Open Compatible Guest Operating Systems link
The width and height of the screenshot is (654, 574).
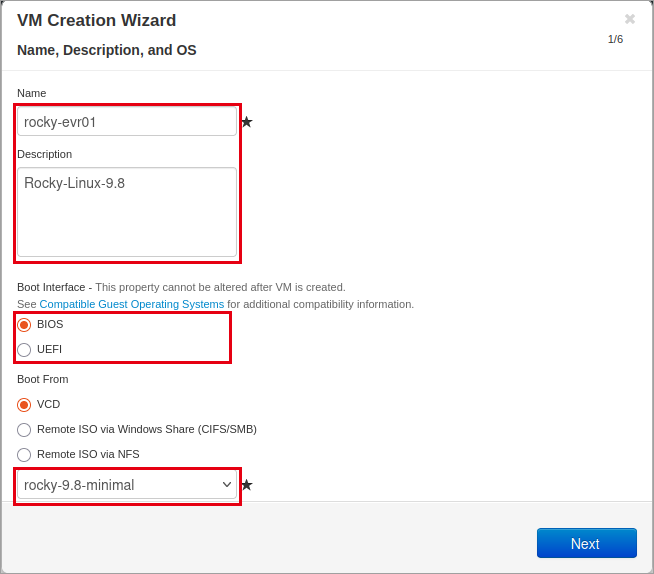(131, 304)
